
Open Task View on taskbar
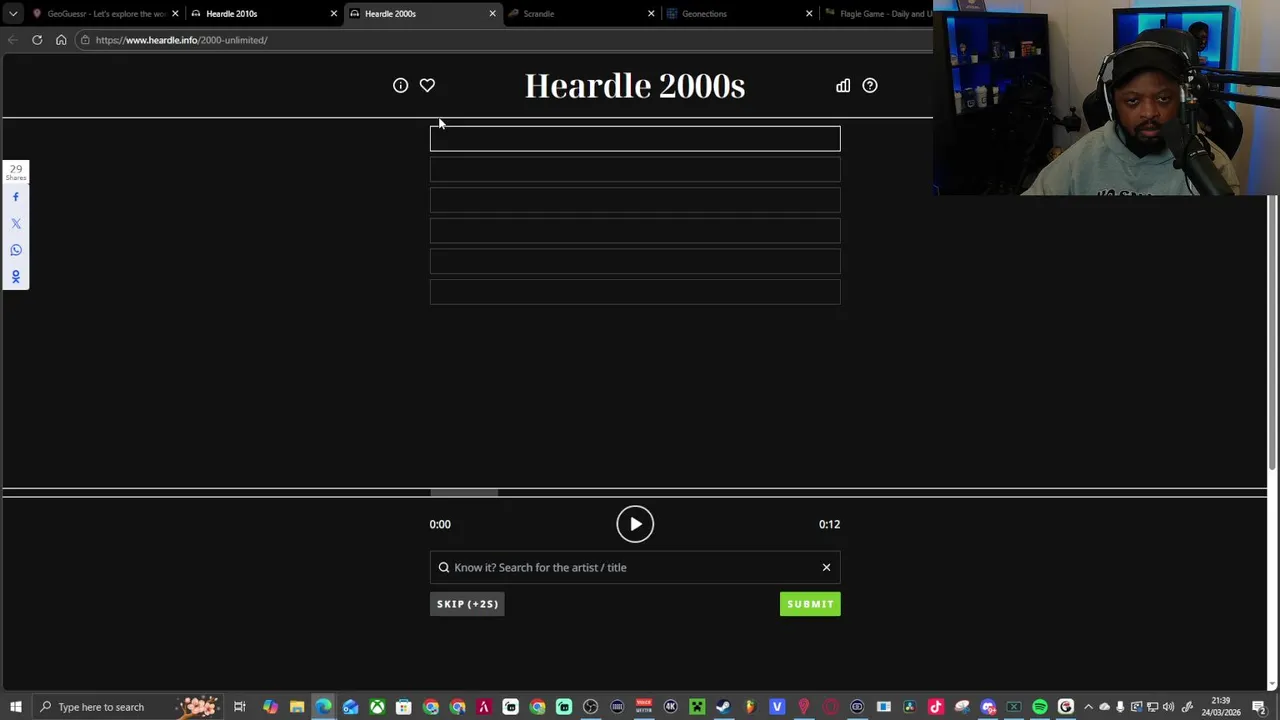240,707
